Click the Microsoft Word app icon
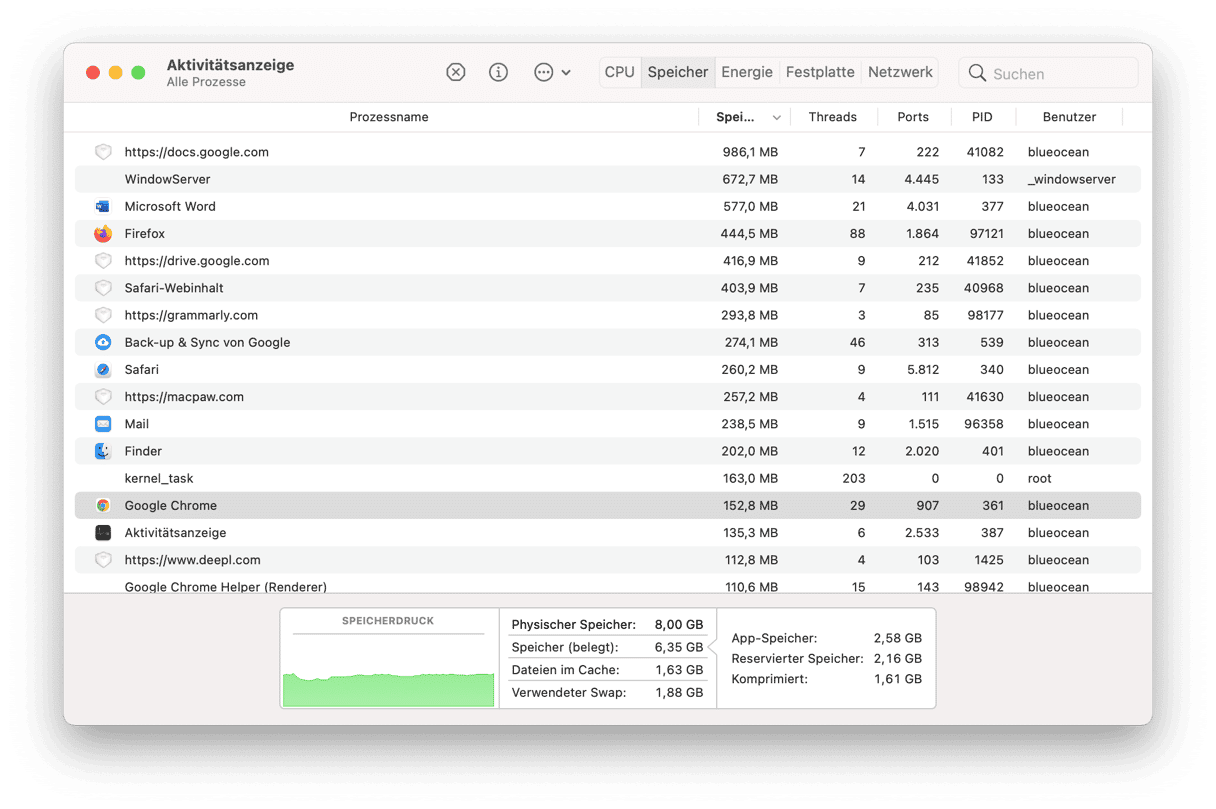 103,206
